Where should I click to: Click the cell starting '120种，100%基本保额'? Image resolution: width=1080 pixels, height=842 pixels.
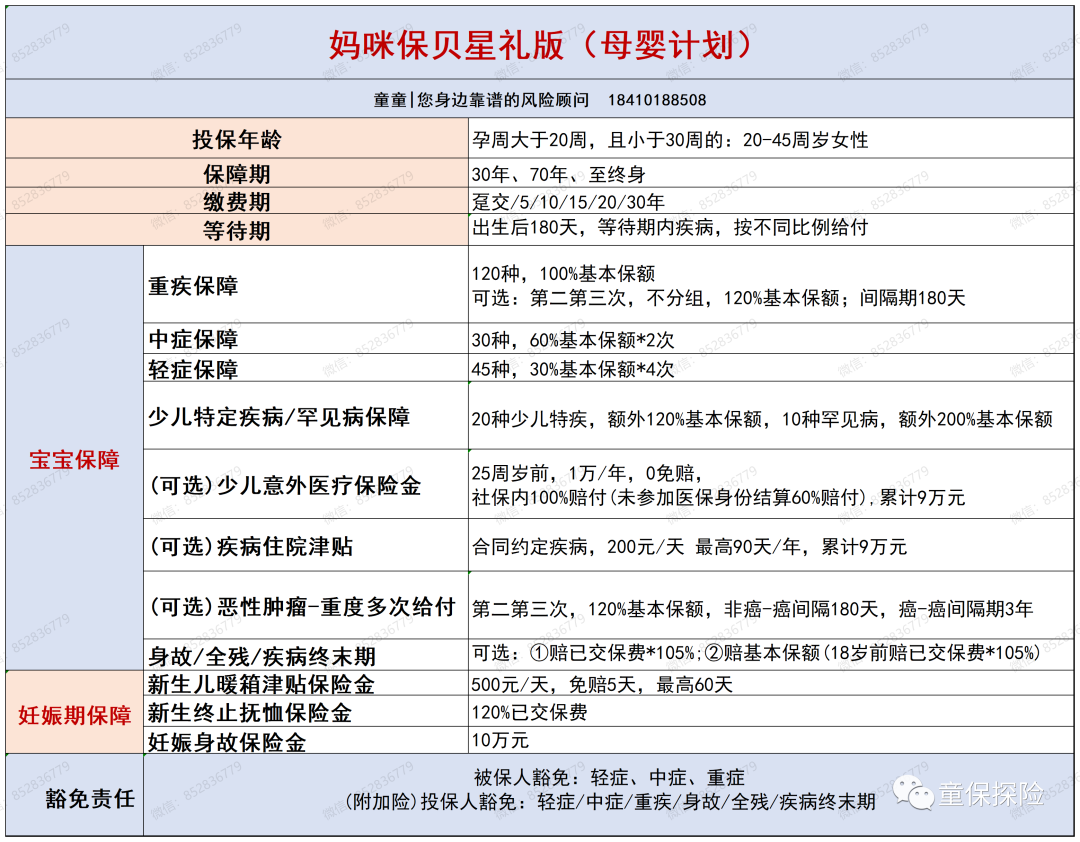coord(771,284)
